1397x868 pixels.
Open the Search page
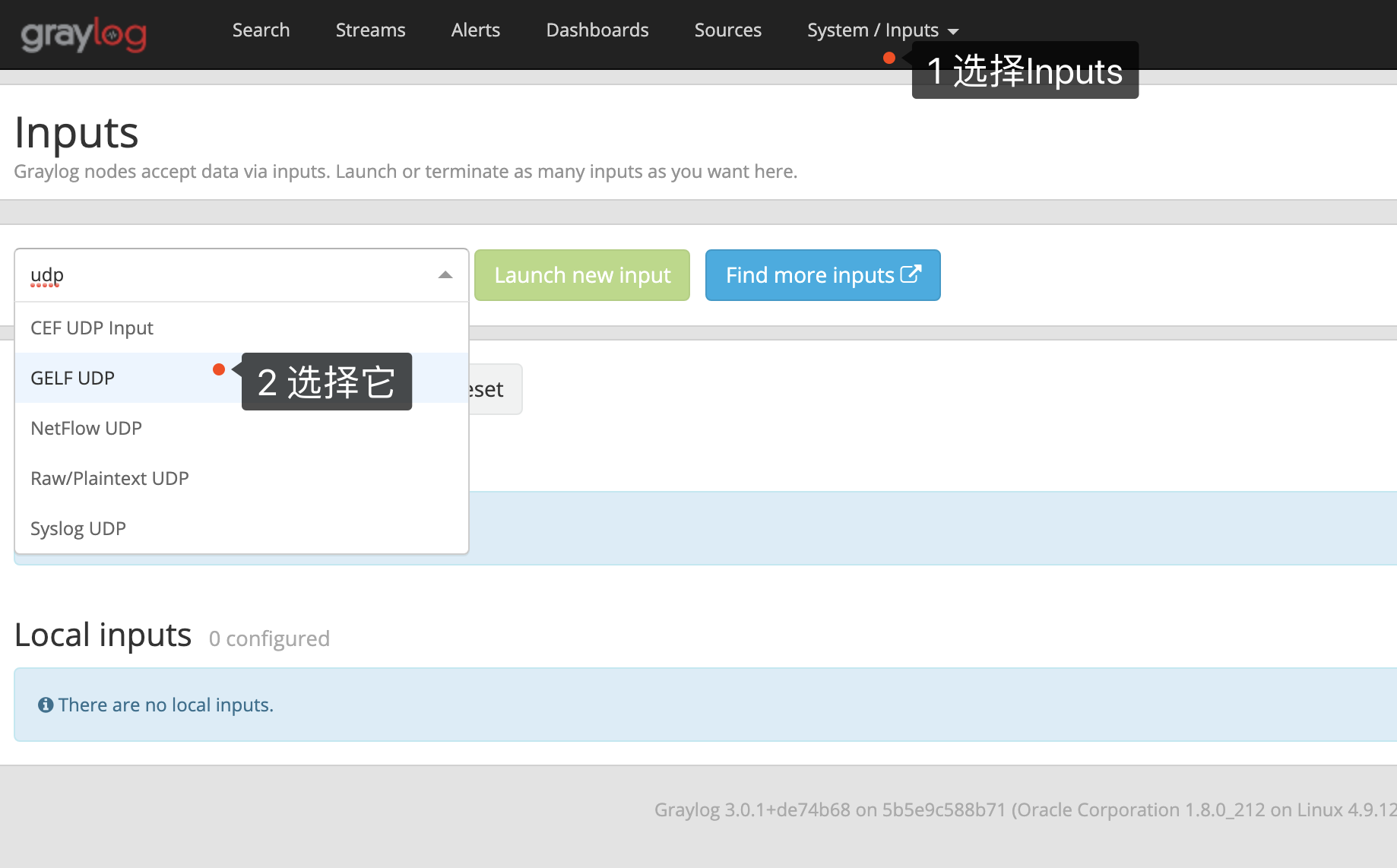[261, 30]
